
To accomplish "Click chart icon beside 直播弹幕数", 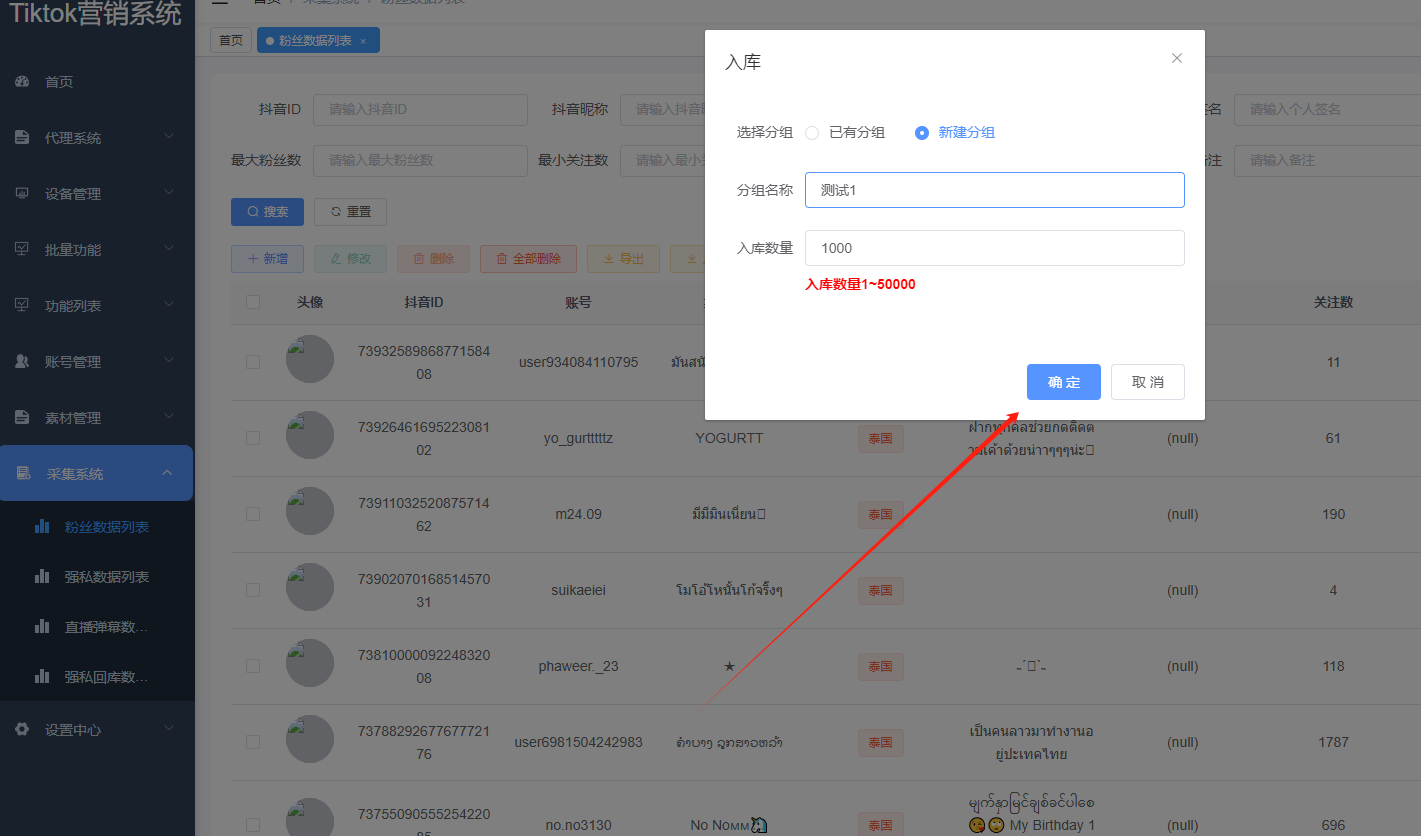I will [42, 627].
